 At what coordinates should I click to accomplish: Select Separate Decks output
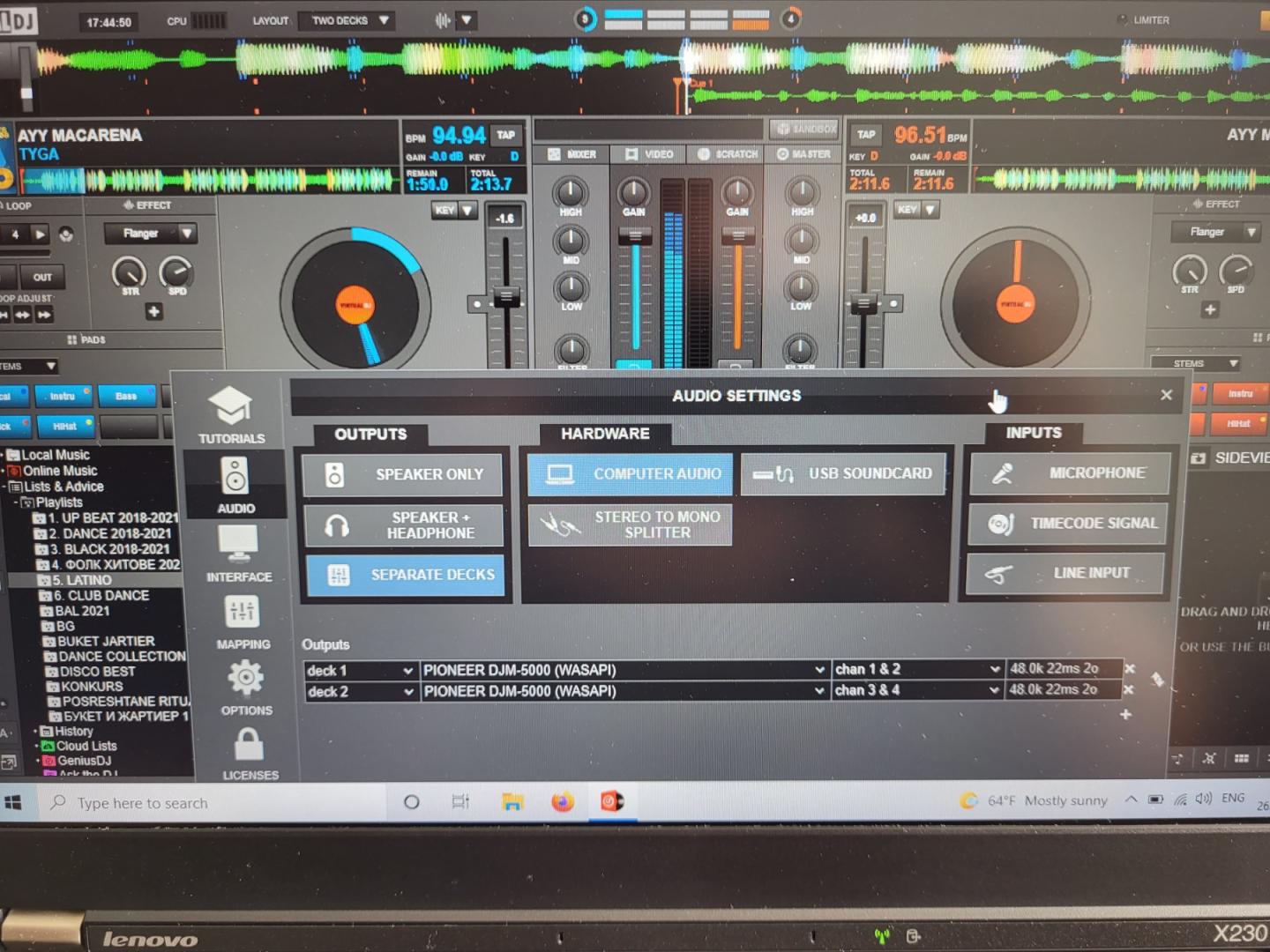406,575
